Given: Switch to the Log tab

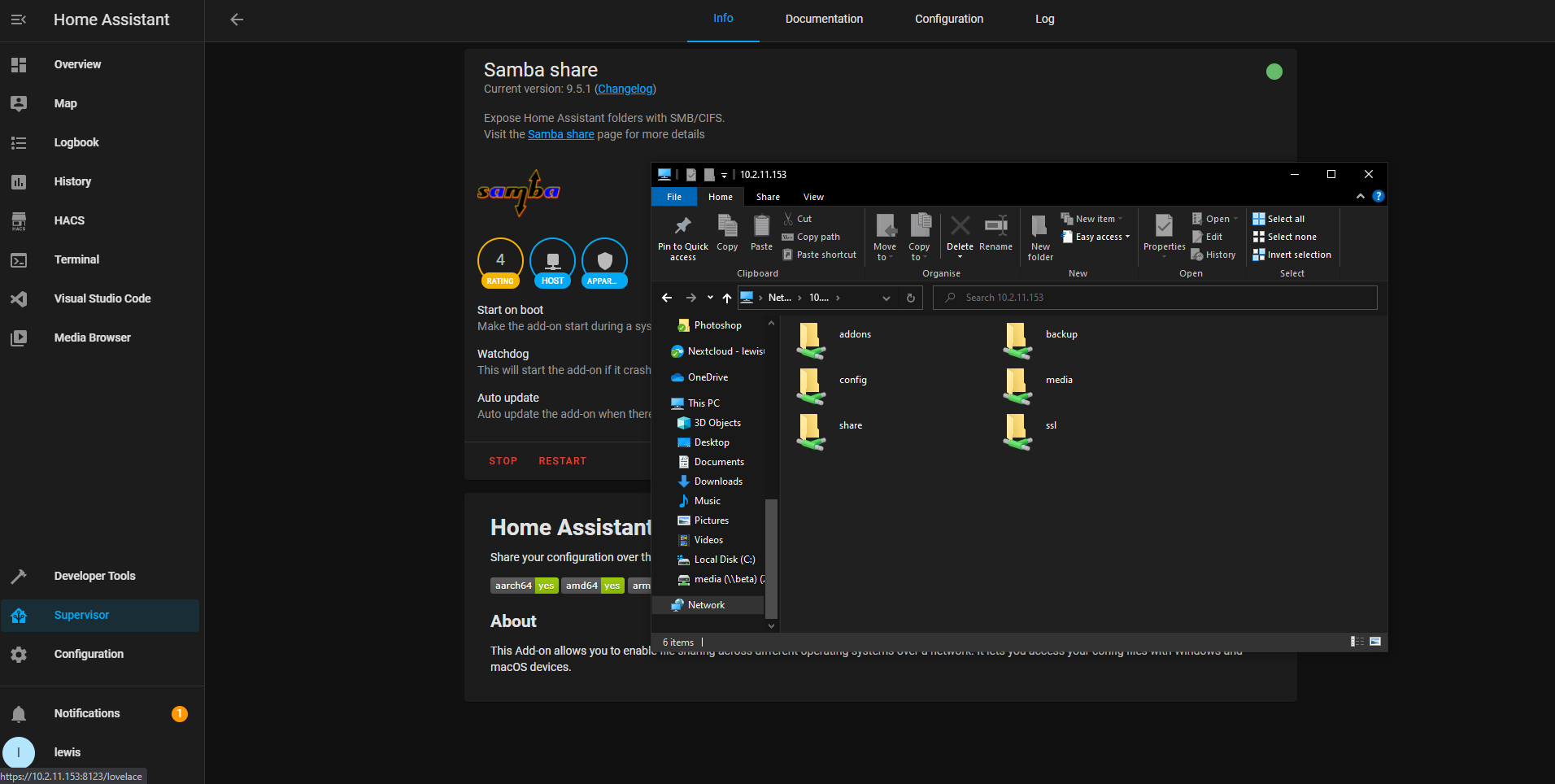Looking at the screenshot, I should pyautogui.click(x=1044, y=20).
